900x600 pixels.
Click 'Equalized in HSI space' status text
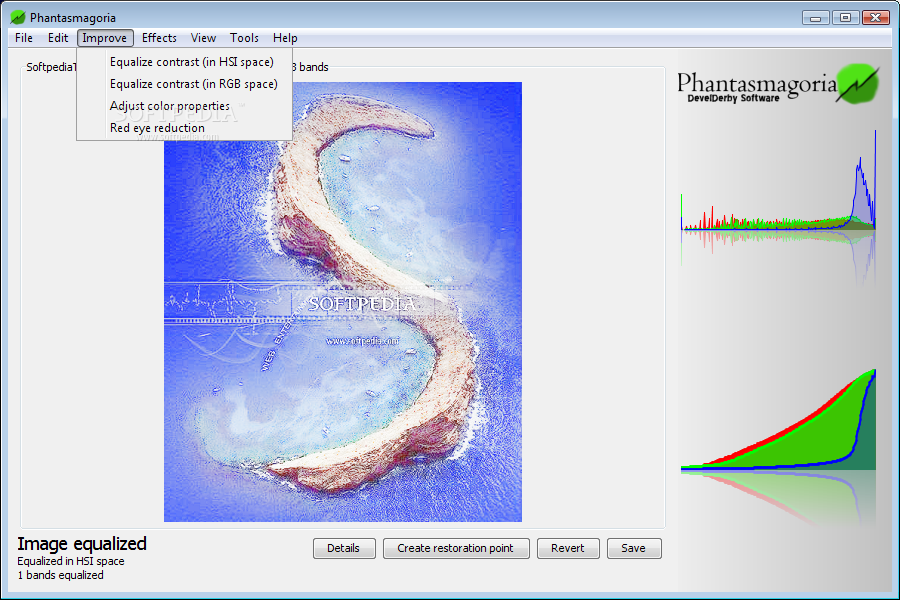click(x=71, y=562)
